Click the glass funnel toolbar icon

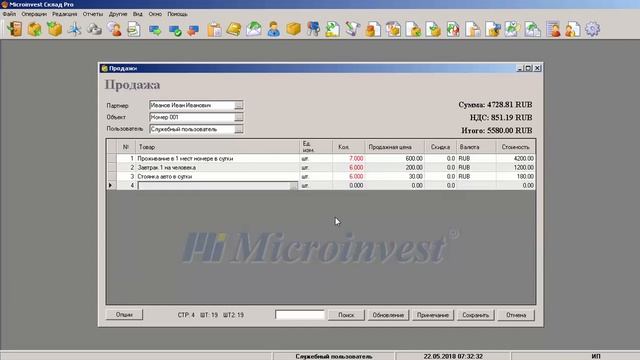coord(353,29)
